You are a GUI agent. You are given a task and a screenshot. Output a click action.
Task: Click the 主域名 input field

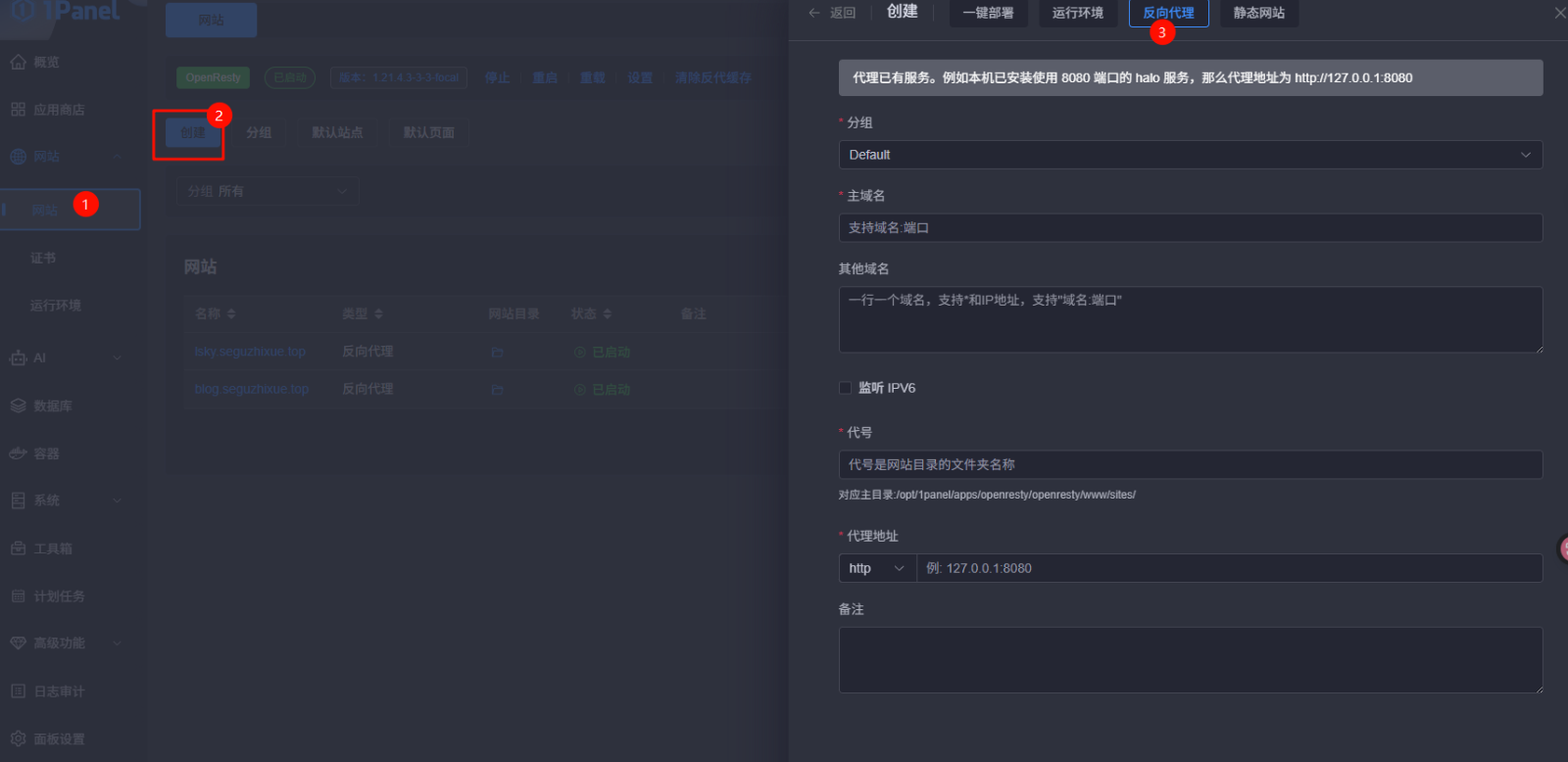tap(1190, 228)
